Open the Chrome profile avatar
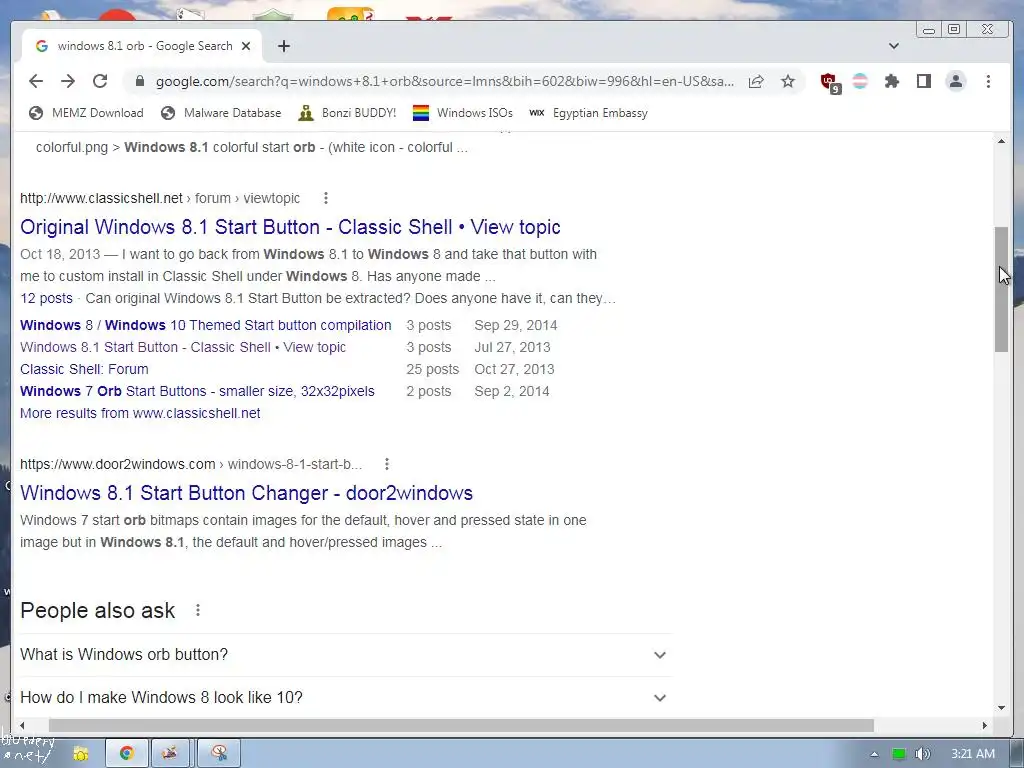The width and height of the screenshot is (1024, 768). point(955,81)
